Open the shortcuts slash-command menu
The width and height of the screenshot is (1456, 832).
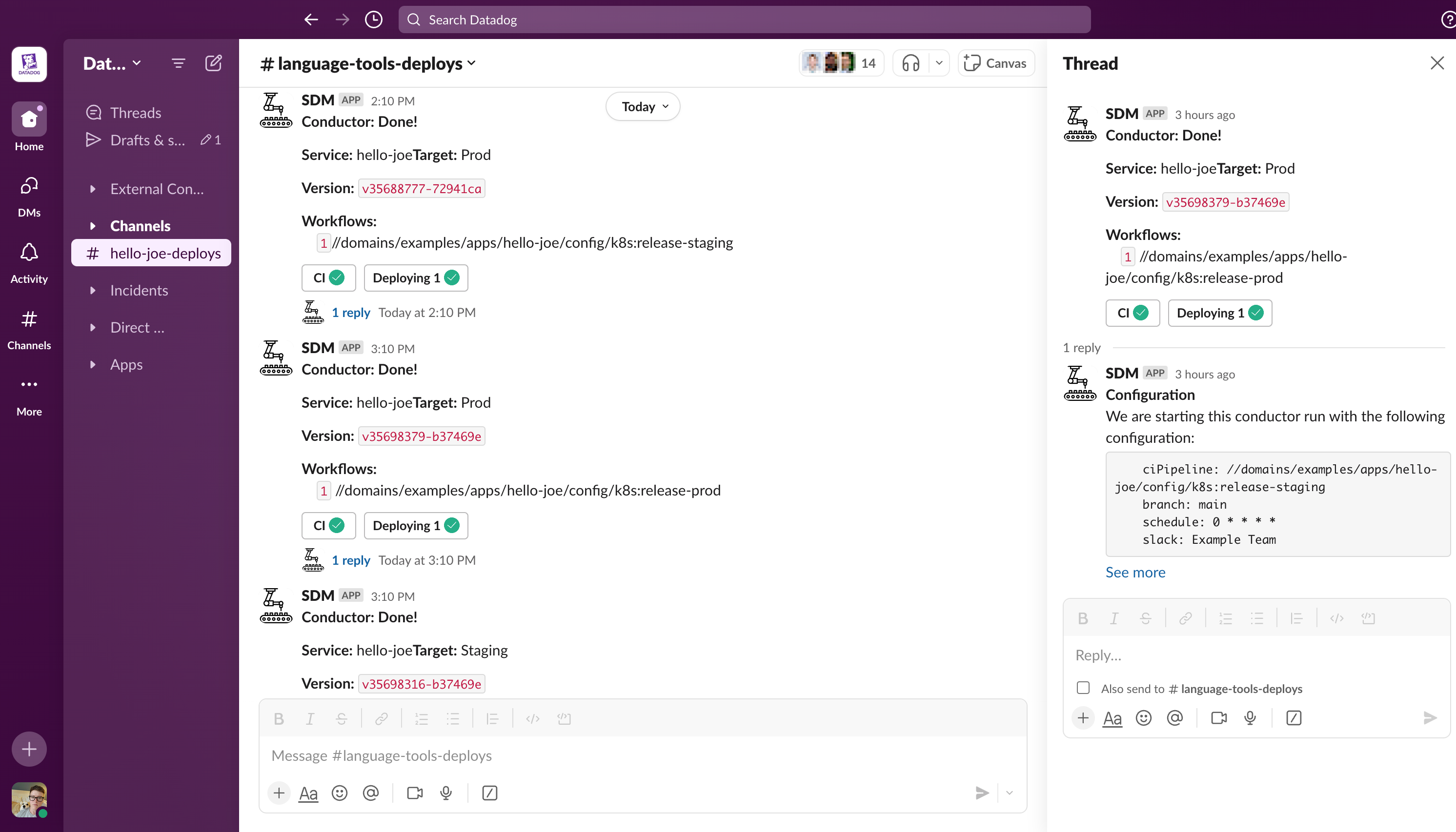coord(489,793)
